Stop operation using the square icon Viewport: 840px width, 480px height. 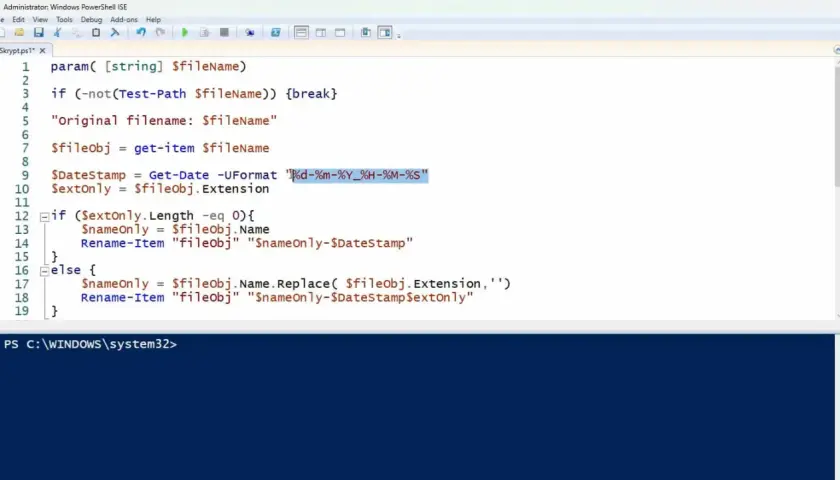[x=224, y=33]
